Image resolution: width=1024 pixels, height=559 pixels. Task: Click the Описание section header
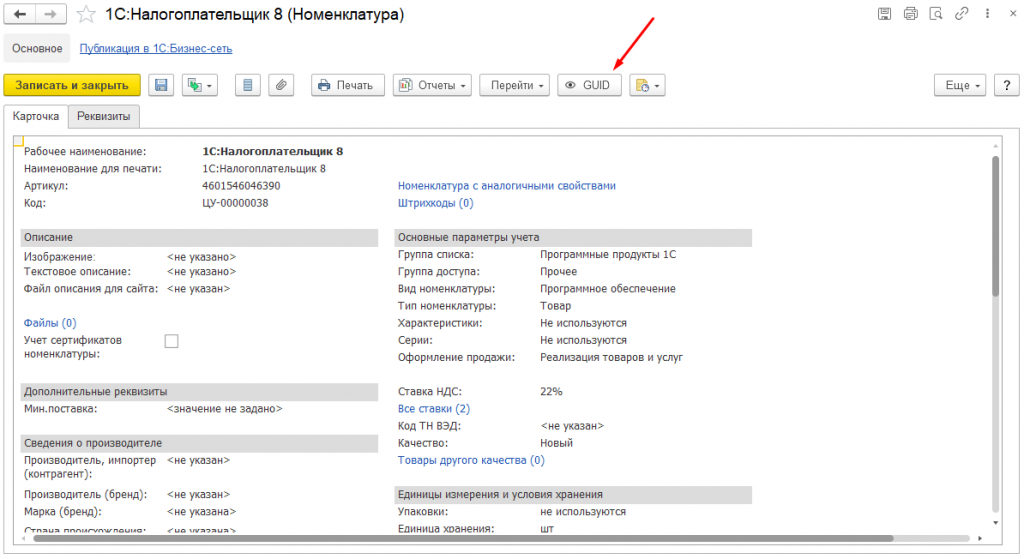(x=199, y=238)
